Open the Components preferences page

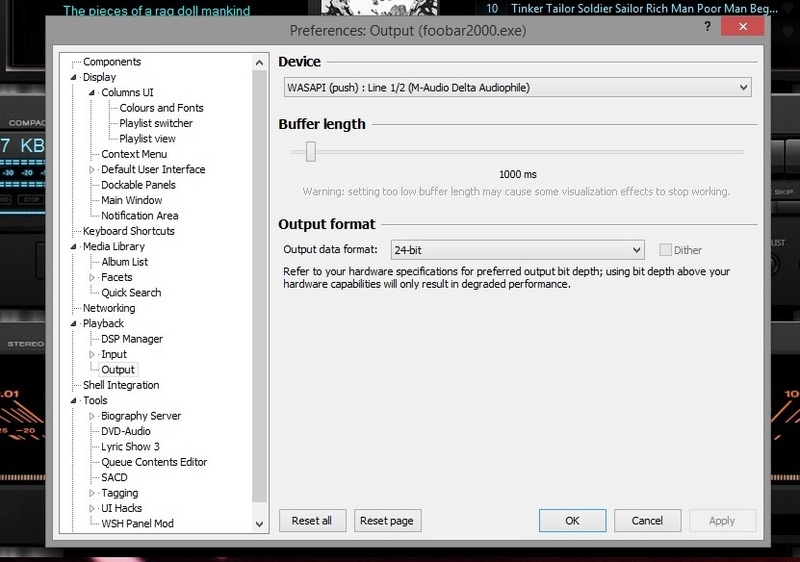(112, 62)
